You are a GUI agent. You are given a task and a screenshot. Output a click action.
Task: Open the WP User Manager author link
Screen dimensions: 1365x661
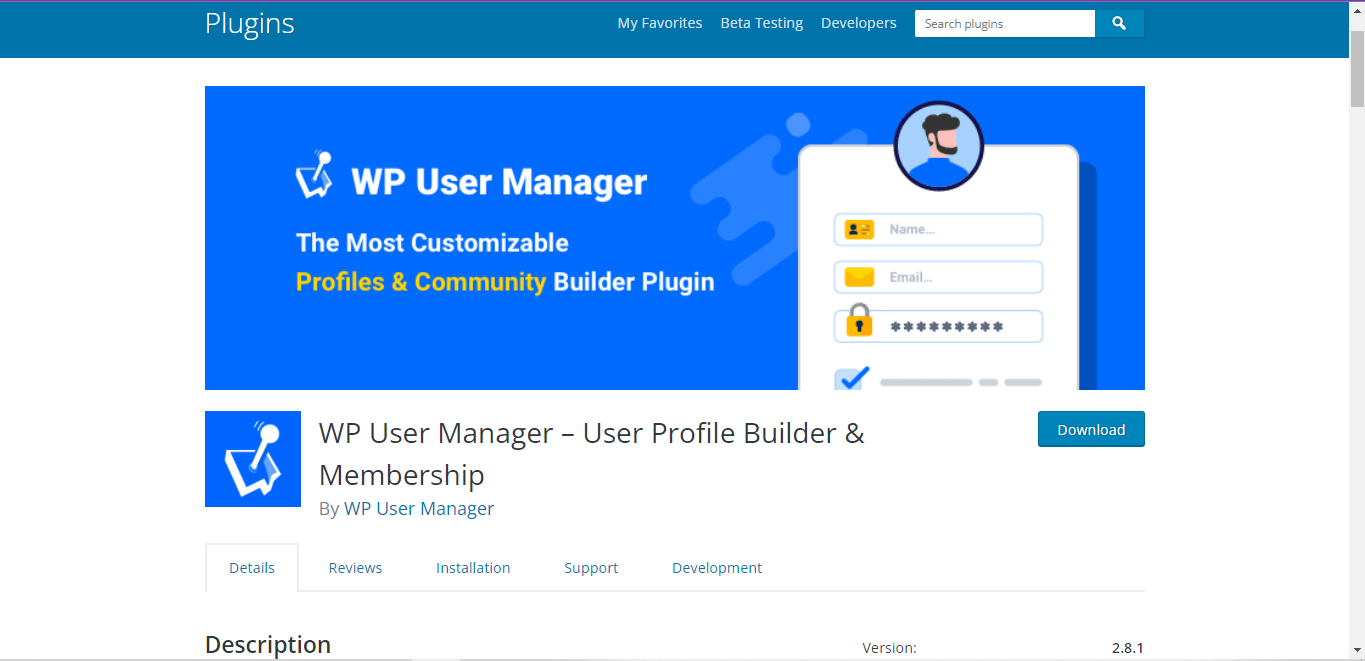point(419,508)
